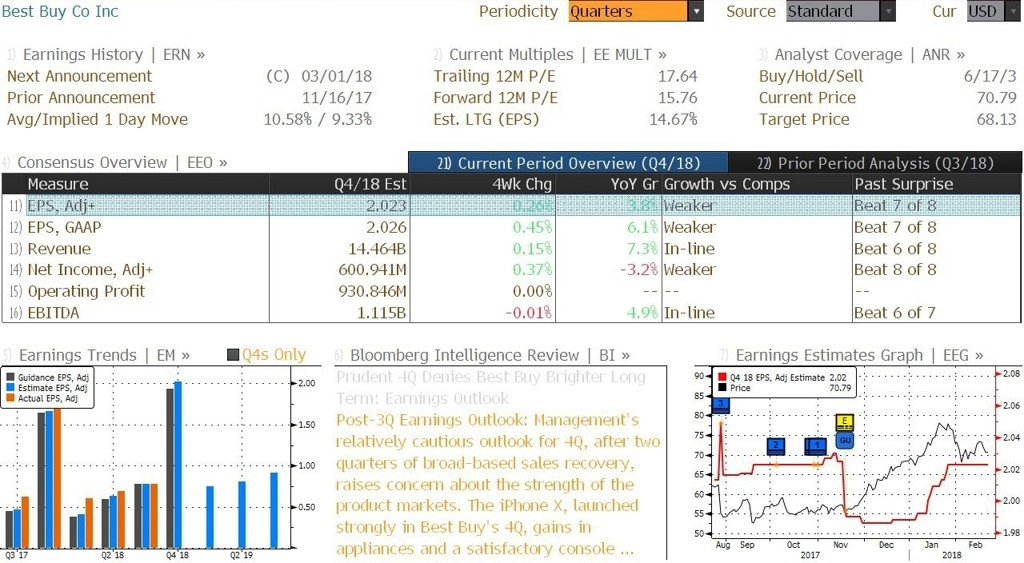Open the Post-3Q Earnings Outlook article text
Viewport: 1024px width, 563px height.
click(498, 485)
